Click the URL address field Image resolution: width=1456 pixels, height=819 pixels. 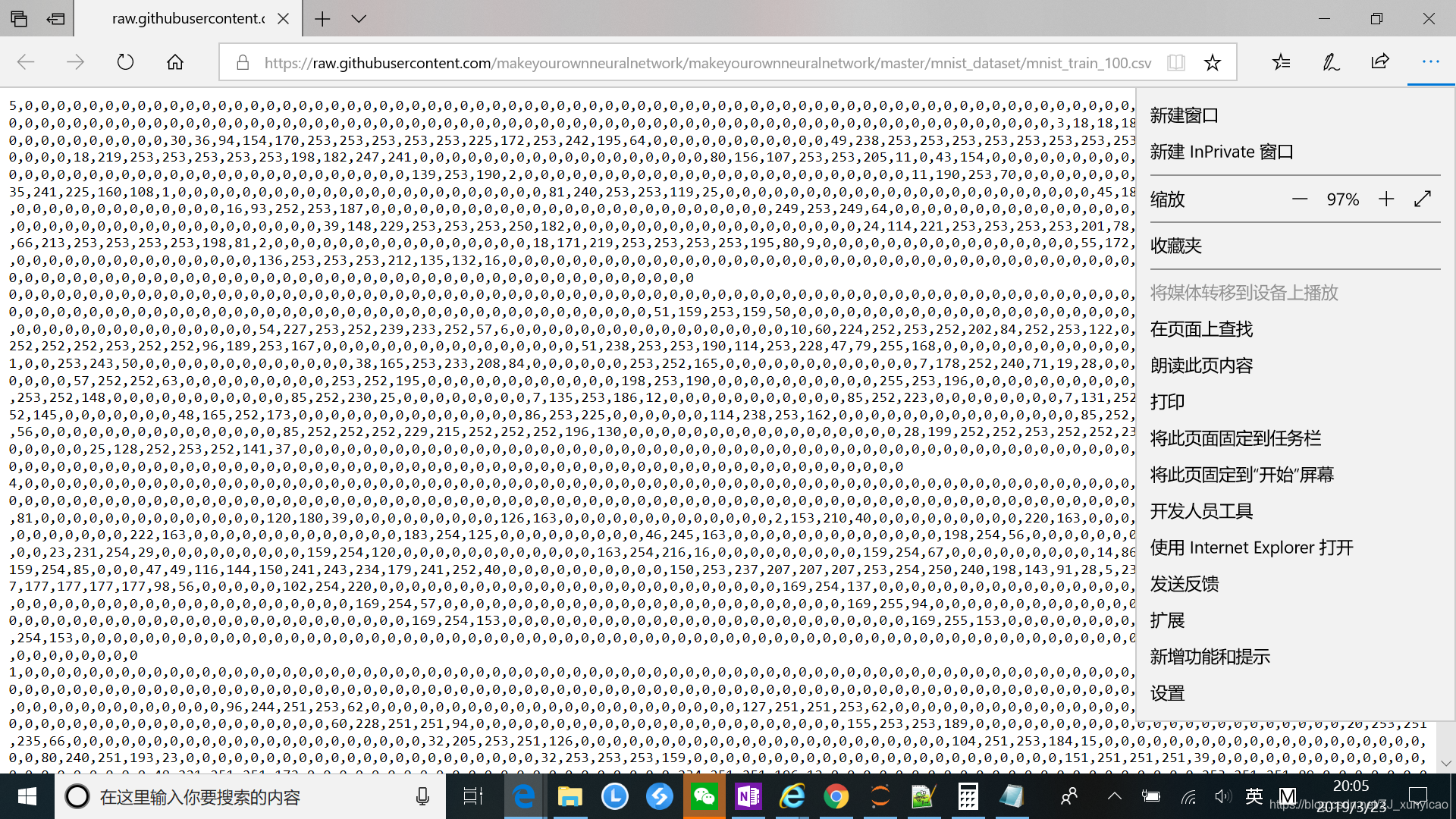(708, 63)
